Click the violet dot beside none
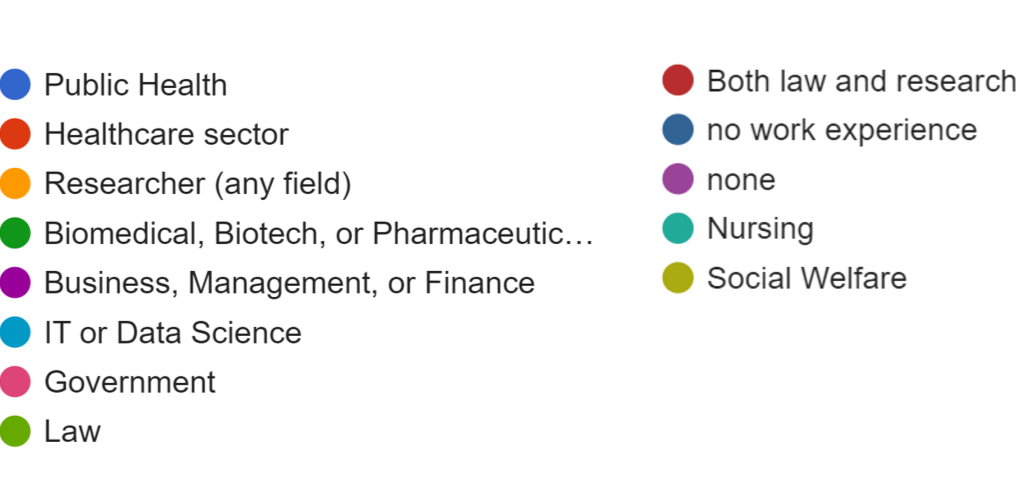1024x499 pixels. click(x=678, y=179)
